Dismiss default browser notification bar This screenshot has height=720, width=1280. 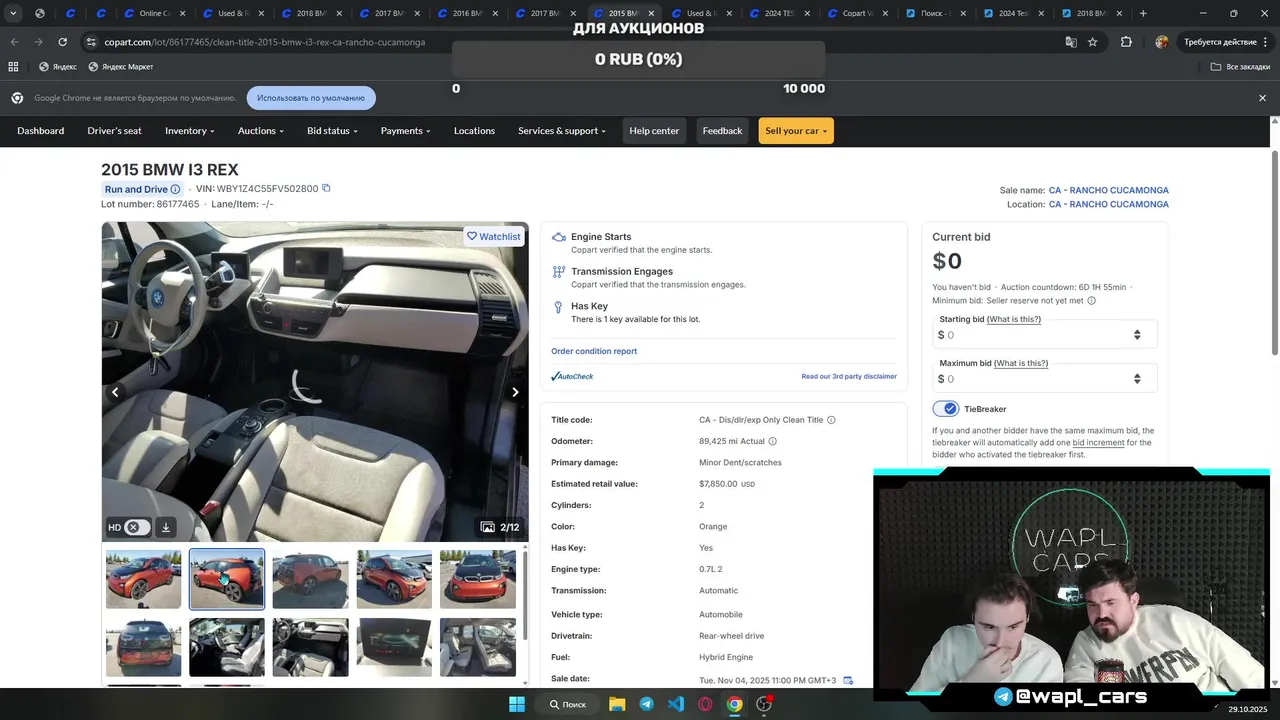pyautogui.click(x=1262, y=98)
